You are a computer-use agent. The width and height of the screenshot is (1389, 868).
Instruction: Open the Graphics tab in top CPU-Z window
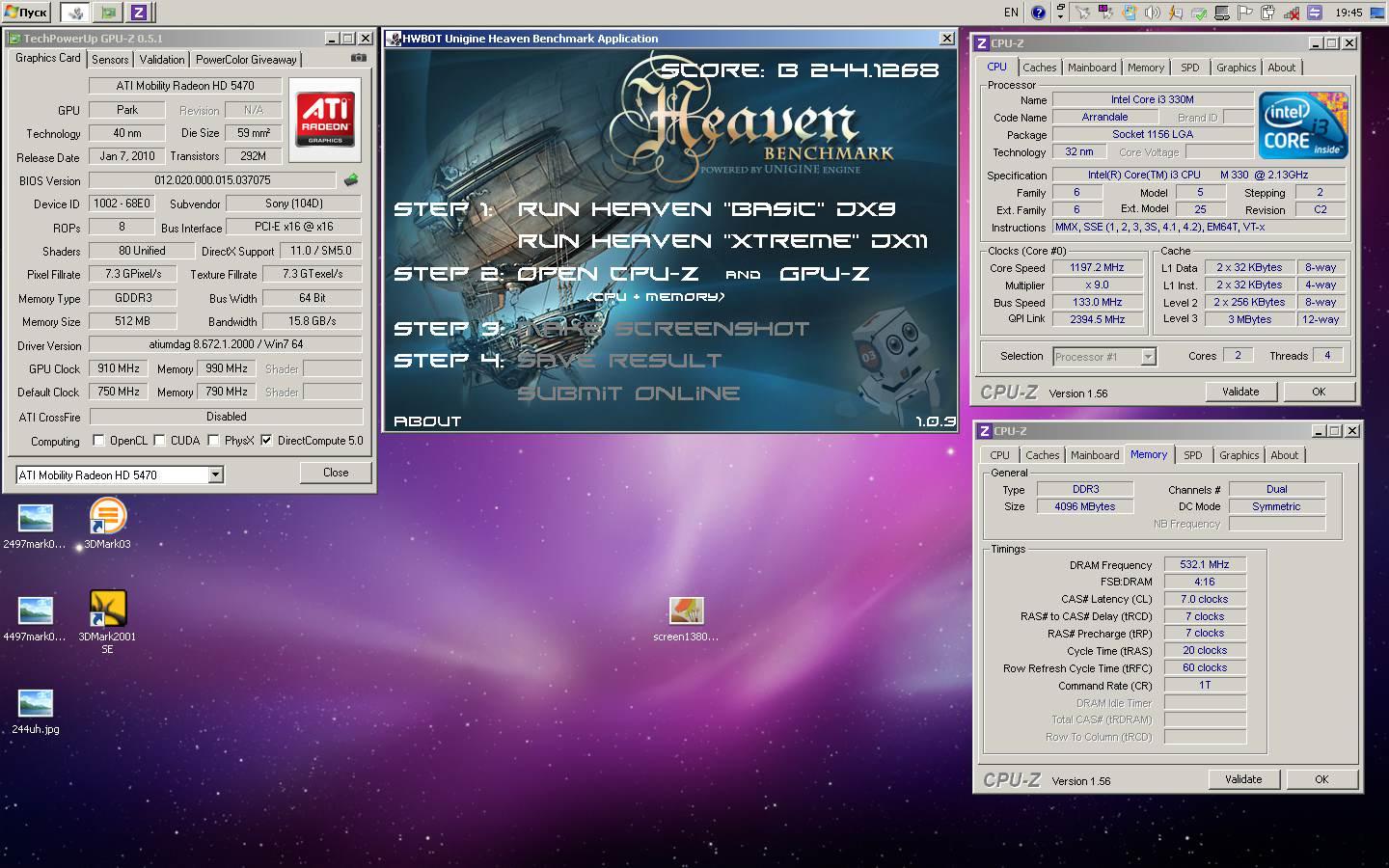point(1237,68)
